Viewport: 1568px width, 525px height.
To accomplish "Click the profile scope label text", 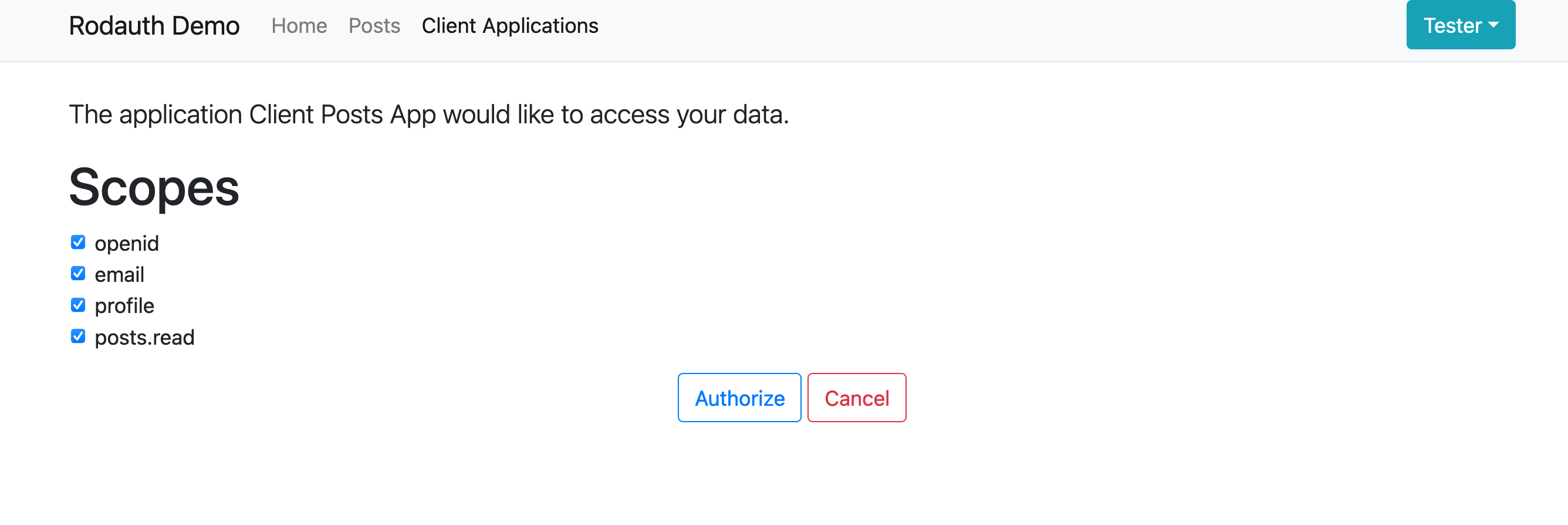I will [124, 306].
